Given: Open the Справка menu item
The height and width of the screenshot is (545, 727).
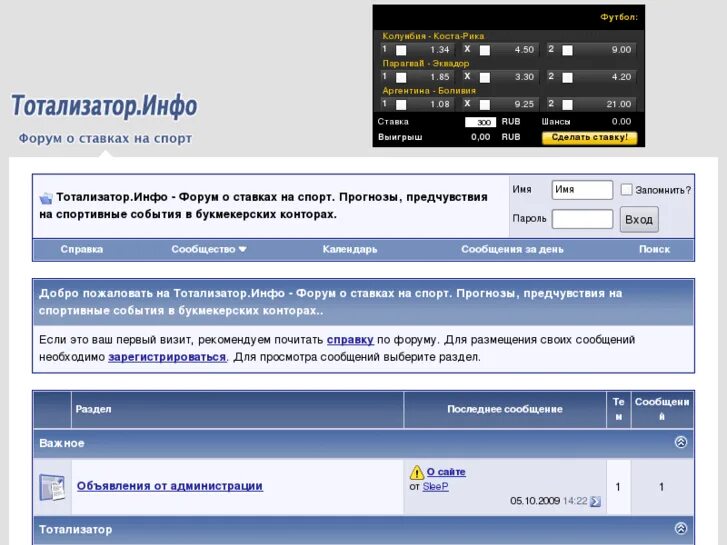Looking at the screenshot, I should (x=82, y=250).
